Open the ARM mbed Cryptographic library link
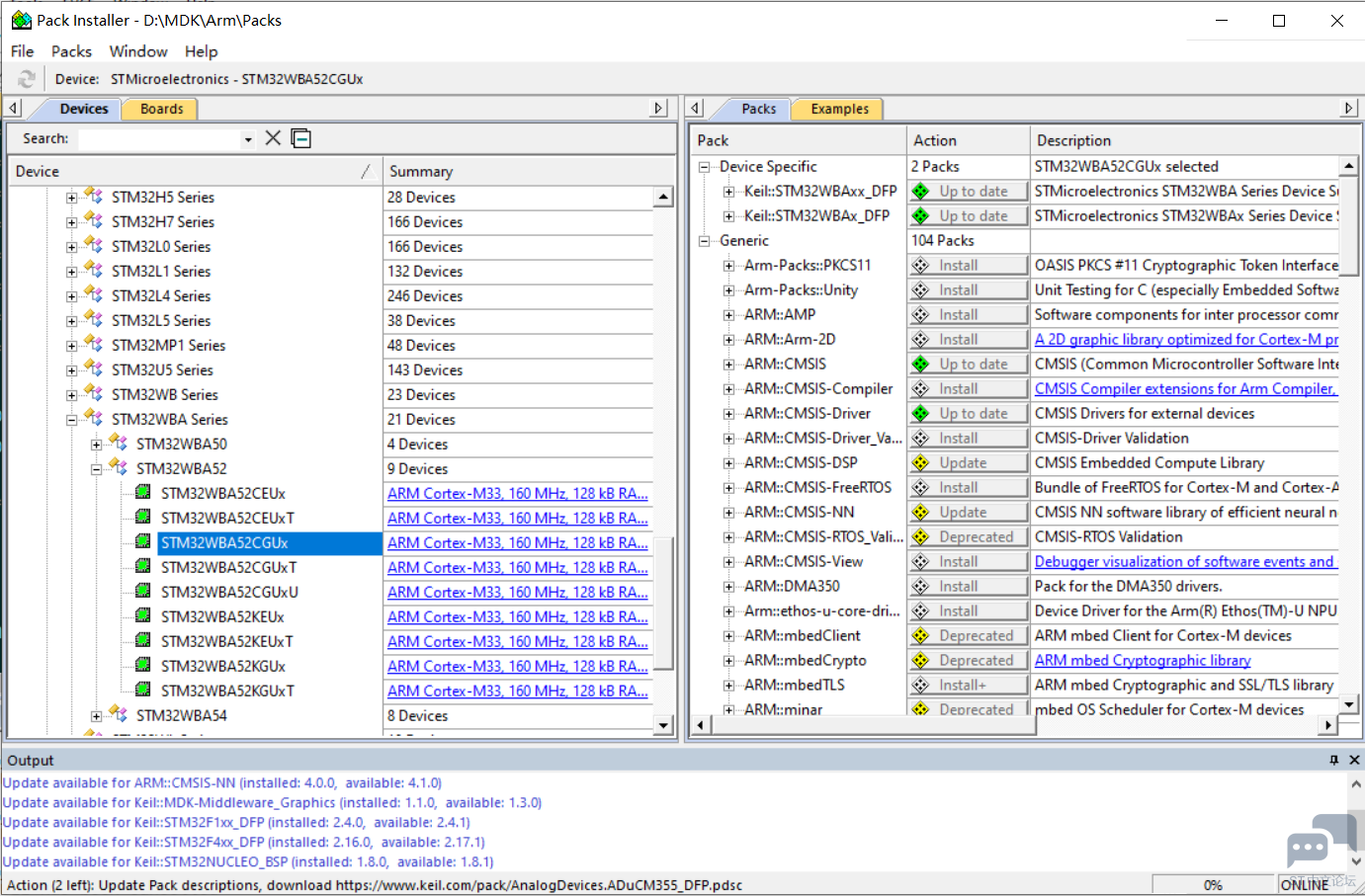 click(1143, 661)
